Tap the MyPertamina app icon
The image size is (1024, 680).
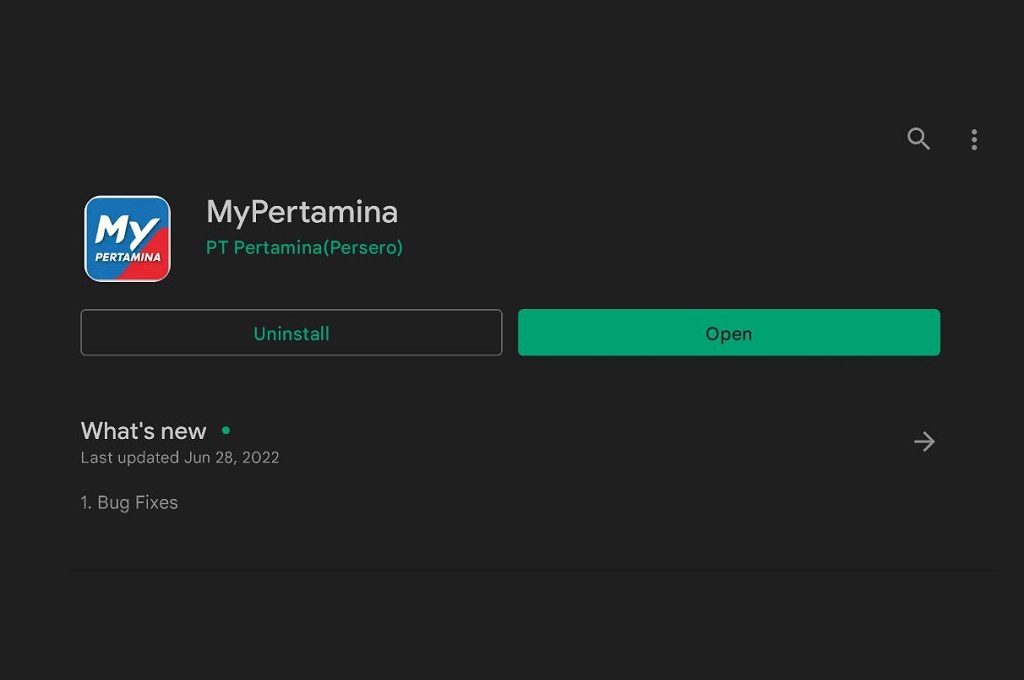pyautogui.click(x=127, y=238)
